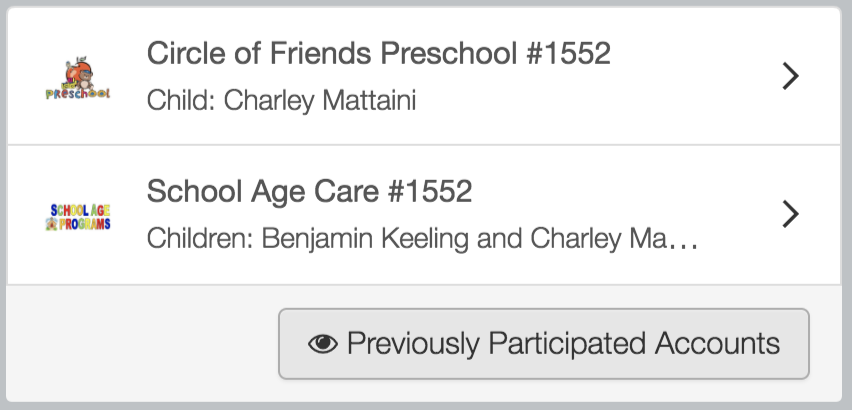Viewport: 852px width, 410px height.
Task: Click the 'SCHOOL AGE' lettering in the logo
Action: coord(80,210)
